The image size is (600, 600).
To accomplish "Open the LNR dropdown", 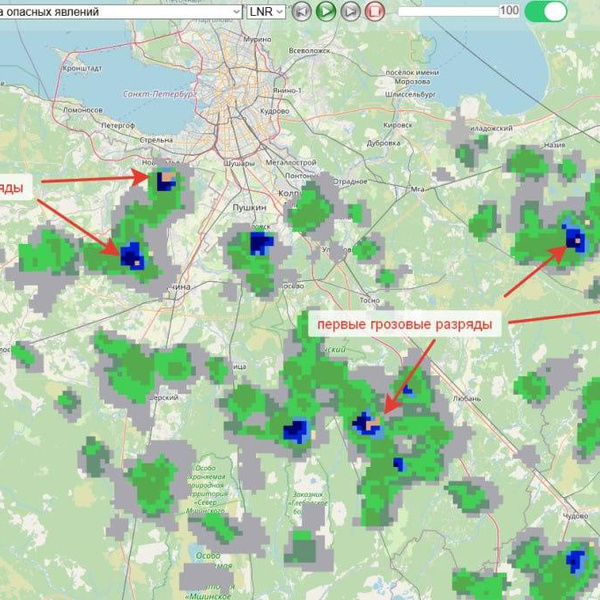I will 266,11.
